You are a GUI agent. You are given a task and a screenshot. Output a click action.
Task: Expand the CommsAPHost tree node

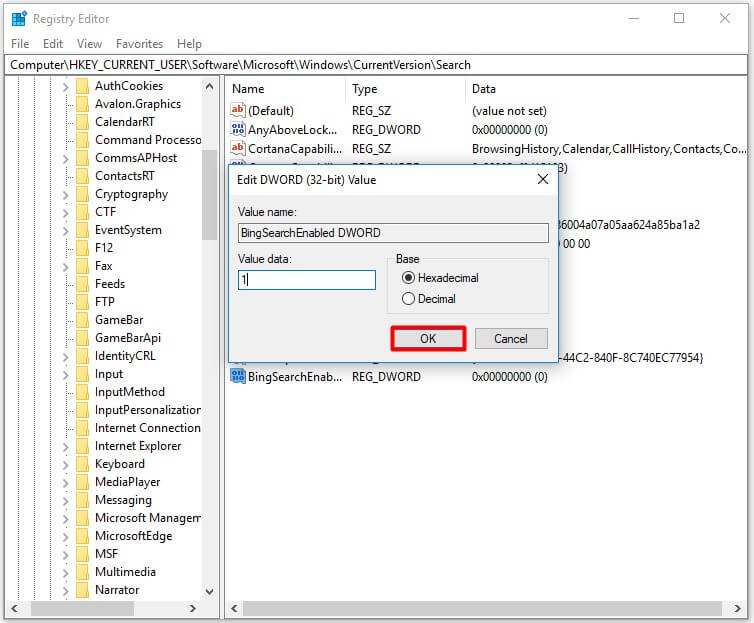(x=66, y=159)
